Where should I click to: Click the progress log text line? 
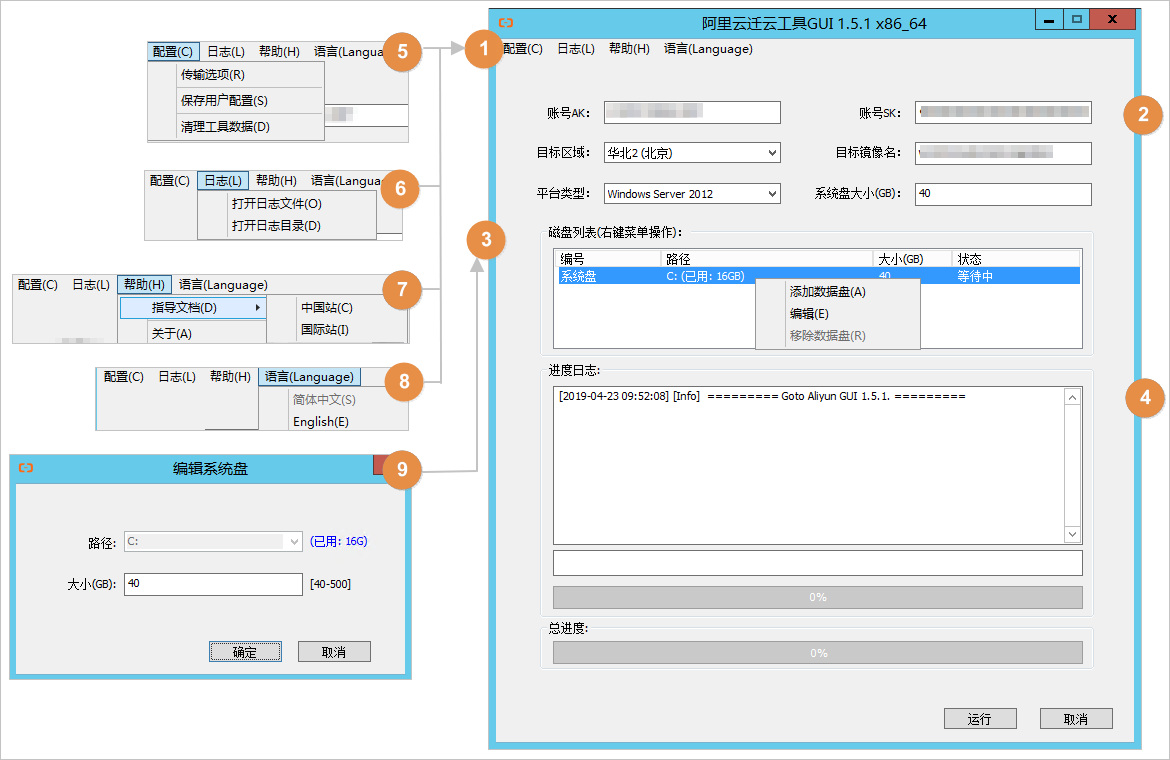(x=762, y=396)
